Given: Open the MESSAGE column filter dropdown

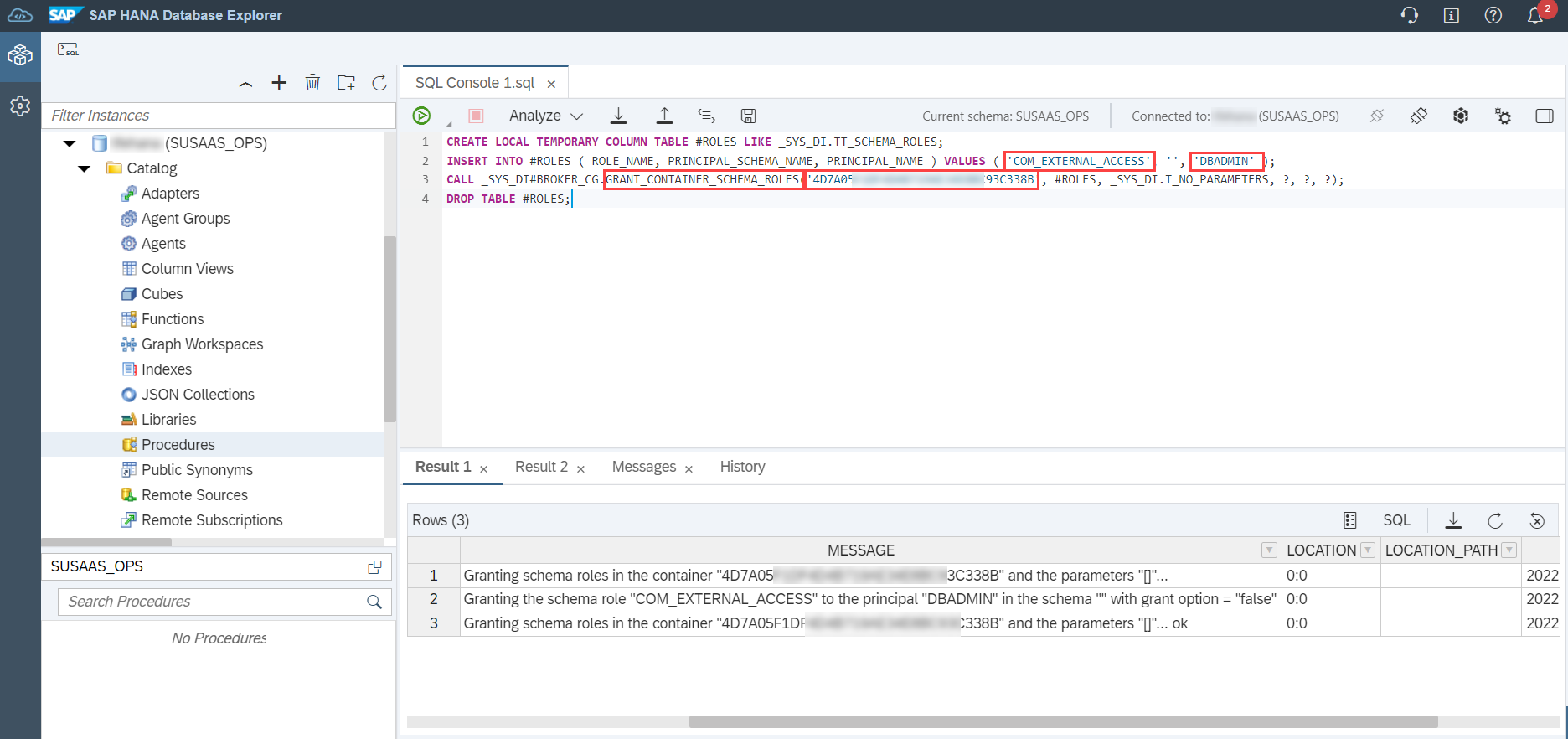Looking at the screenshot, I should point(1269,550).
